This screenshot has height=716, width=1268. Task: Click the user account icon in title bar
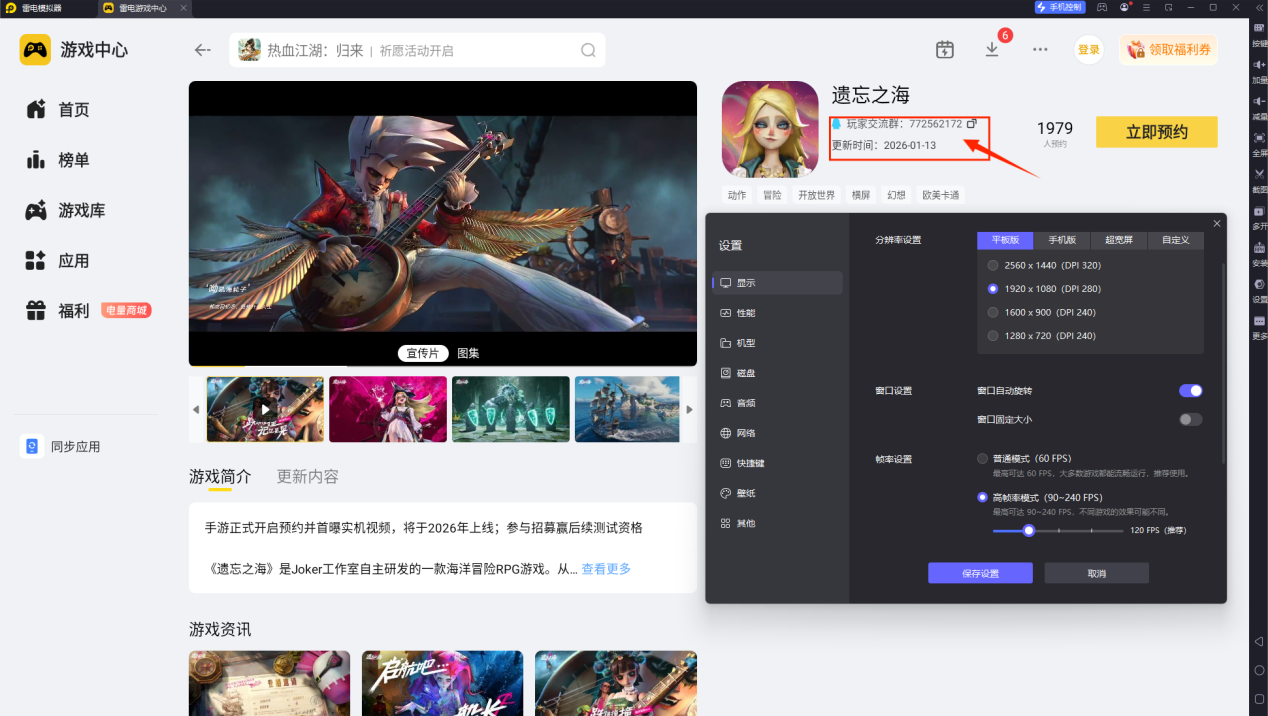pyautogui.click(x=1125, y=7)
